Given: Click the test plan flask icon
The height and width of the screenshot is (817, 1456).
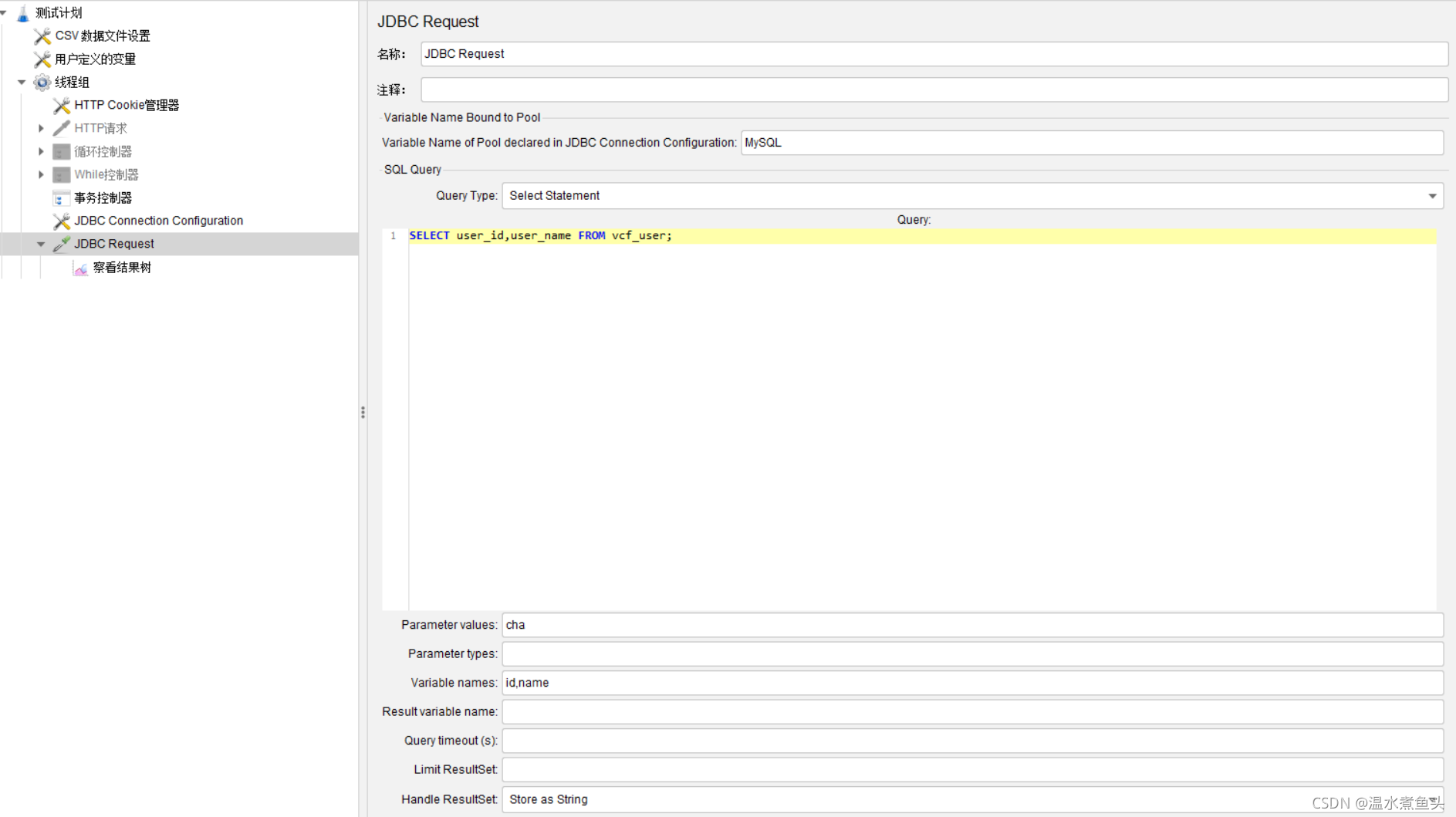Looking at the screenshot, I should [23, 13].
